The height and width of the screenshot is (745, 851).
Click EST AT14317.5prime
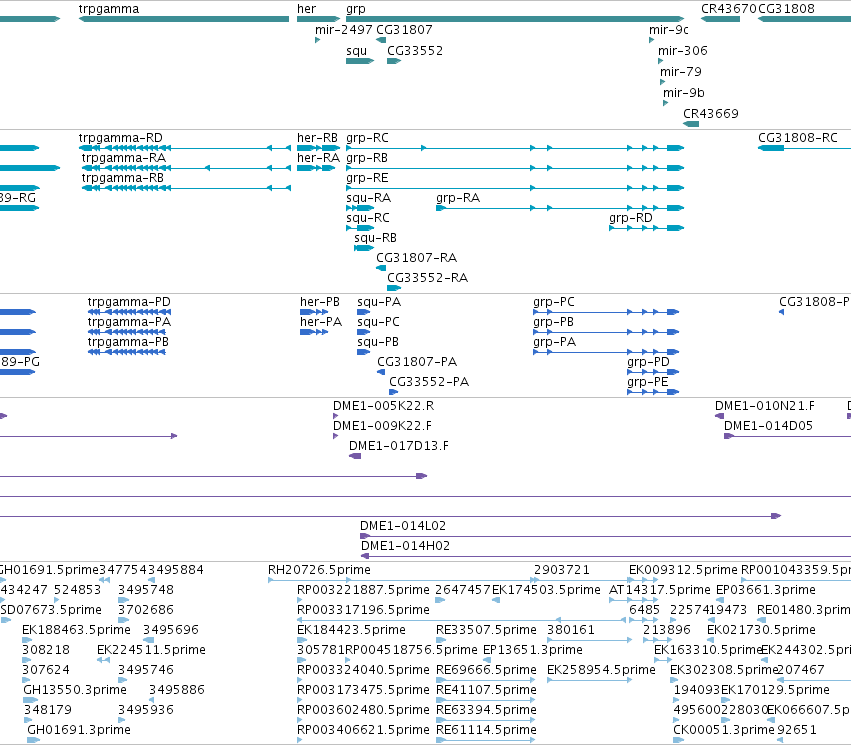634,600
